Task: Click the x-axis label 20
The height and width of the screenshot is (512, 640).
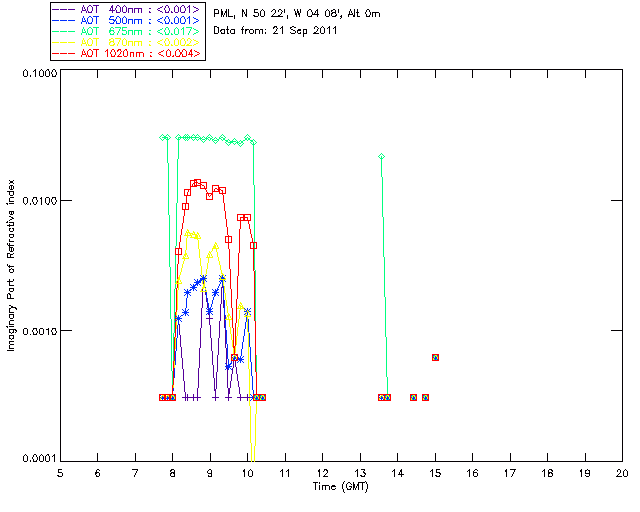Action: (x=622, y=473)
